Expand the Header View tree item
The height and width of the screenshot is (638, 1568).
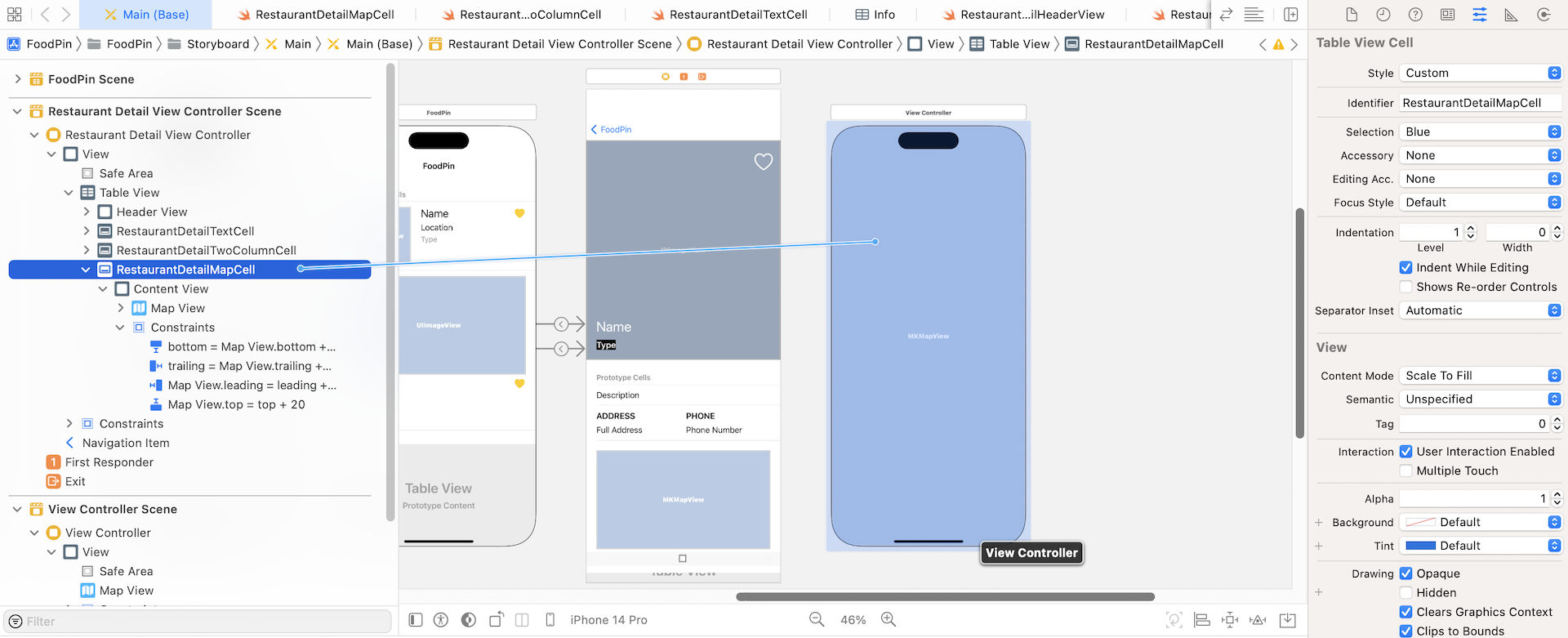point(87,212)
